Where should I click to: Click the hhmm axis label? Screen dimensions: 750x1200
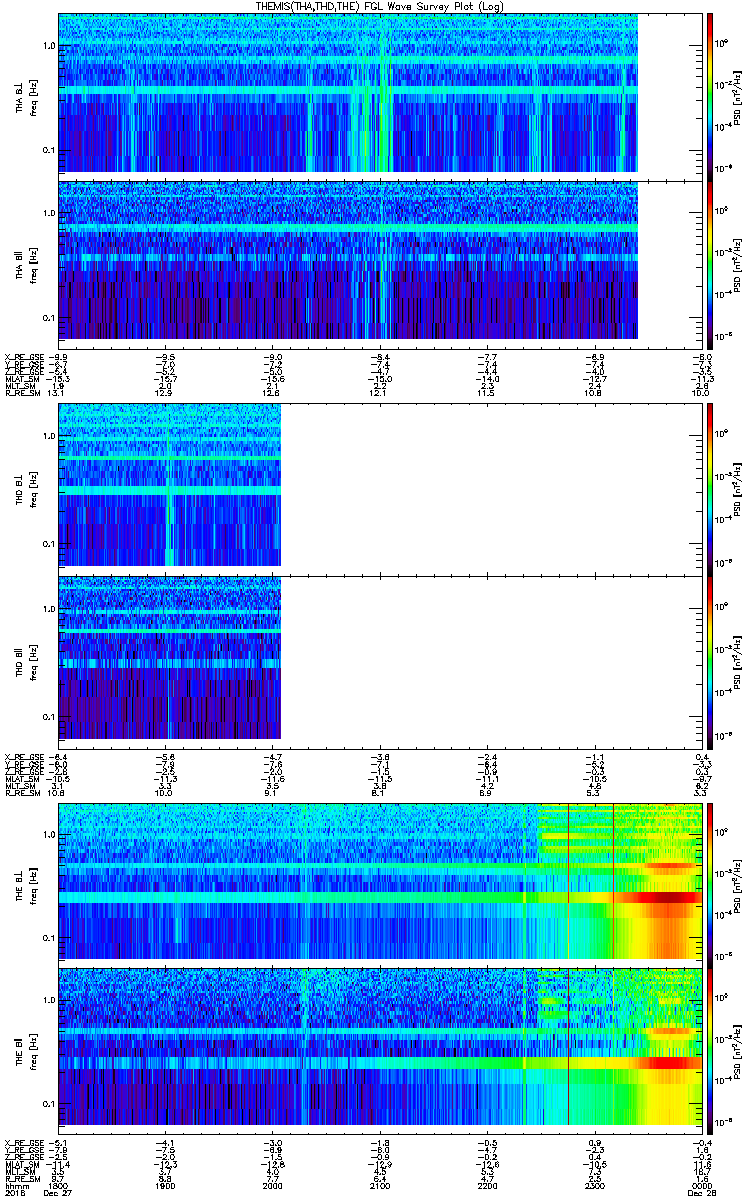coord(16,1186)
